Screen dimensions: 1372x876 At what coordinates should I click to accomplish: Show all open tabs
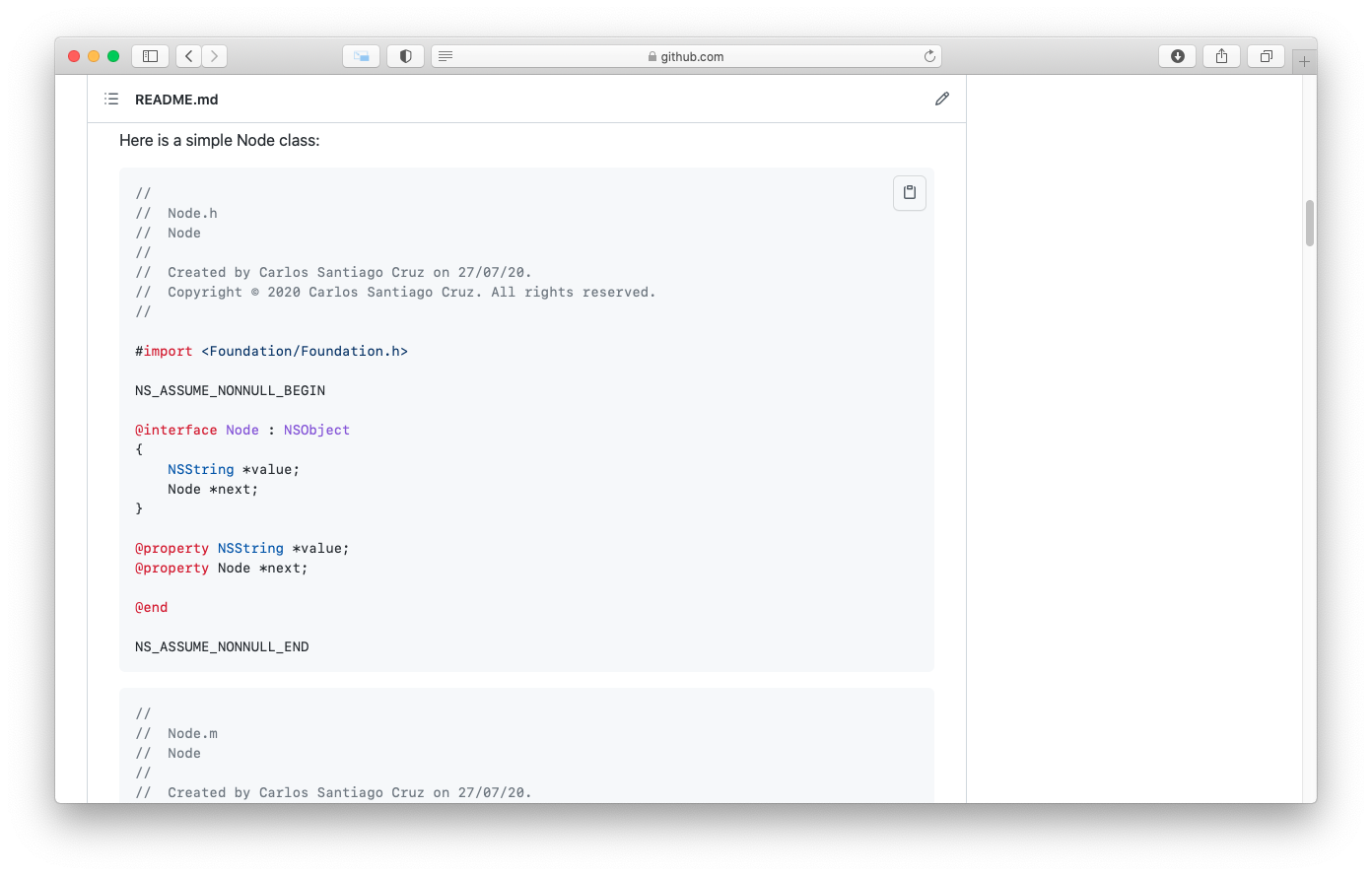click(x=1266, y=56)
